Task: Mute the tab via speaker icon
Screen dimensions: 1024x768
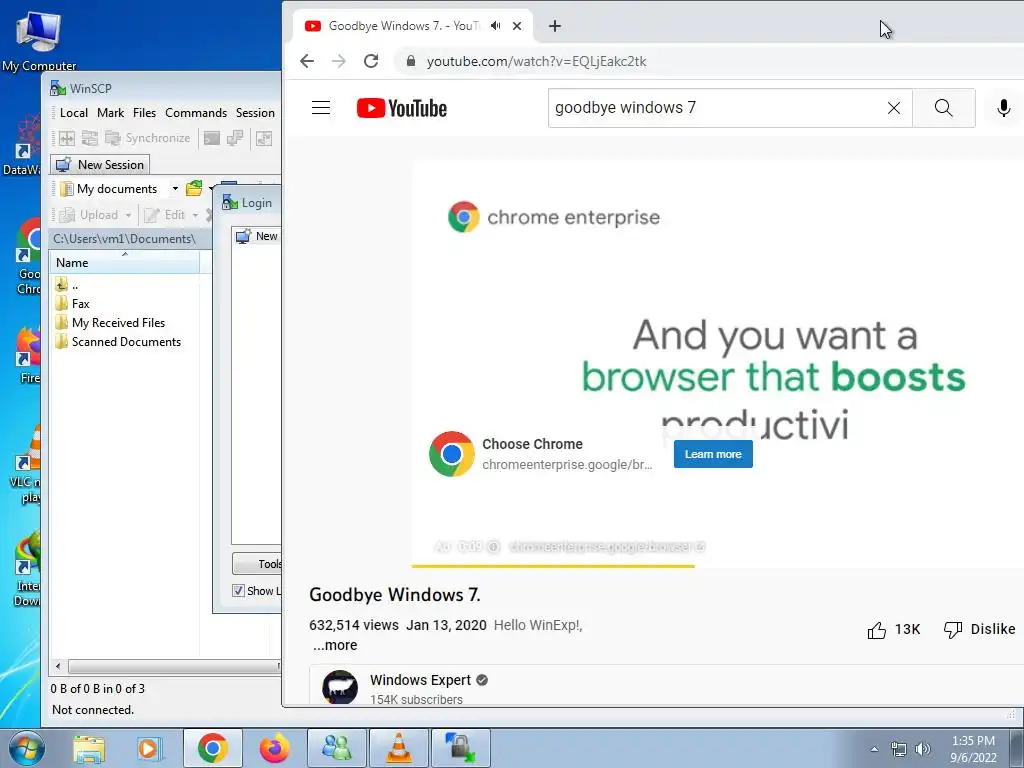Action: point(496,26)
